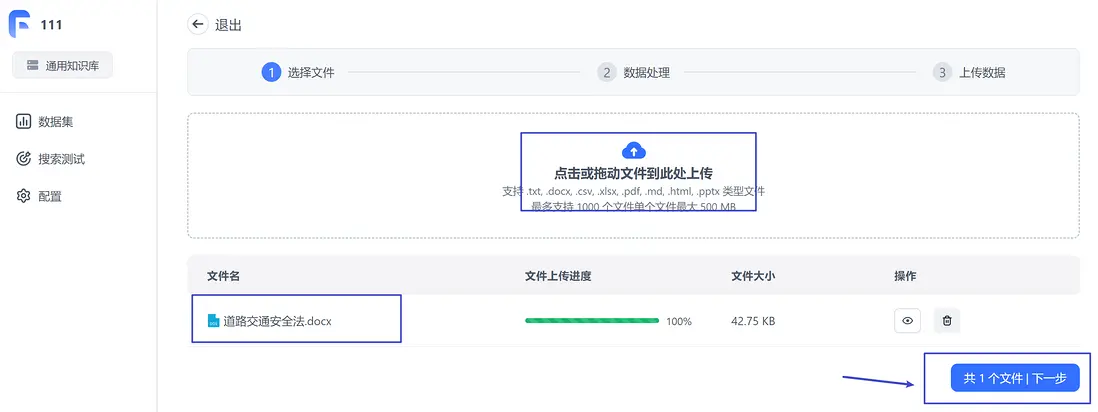The width and height of the screenshot is (1098, 412).
Task: Click the 数据集 dataset icon
Action: pos(24,122)
